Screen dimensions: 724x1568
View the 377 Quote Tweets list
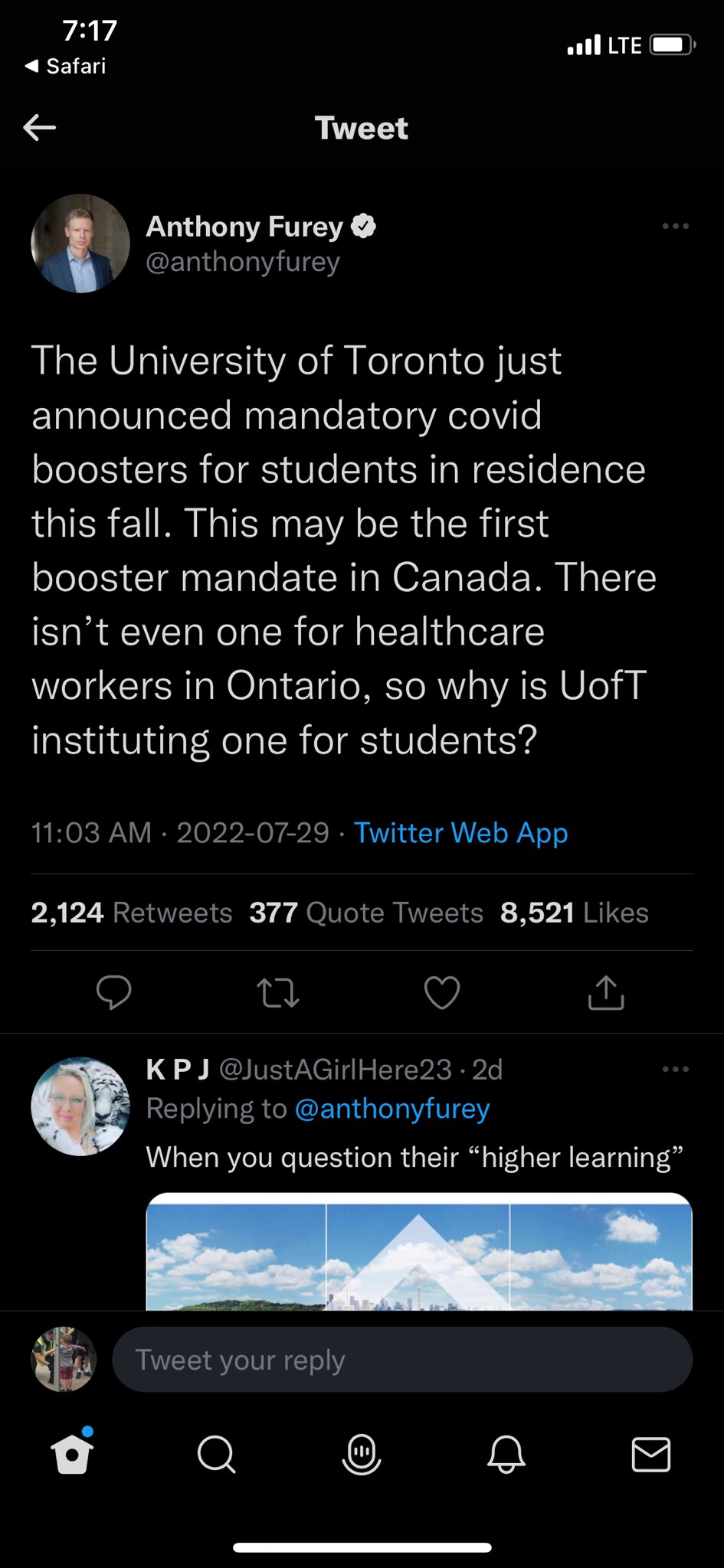click(x=366, y=913)
